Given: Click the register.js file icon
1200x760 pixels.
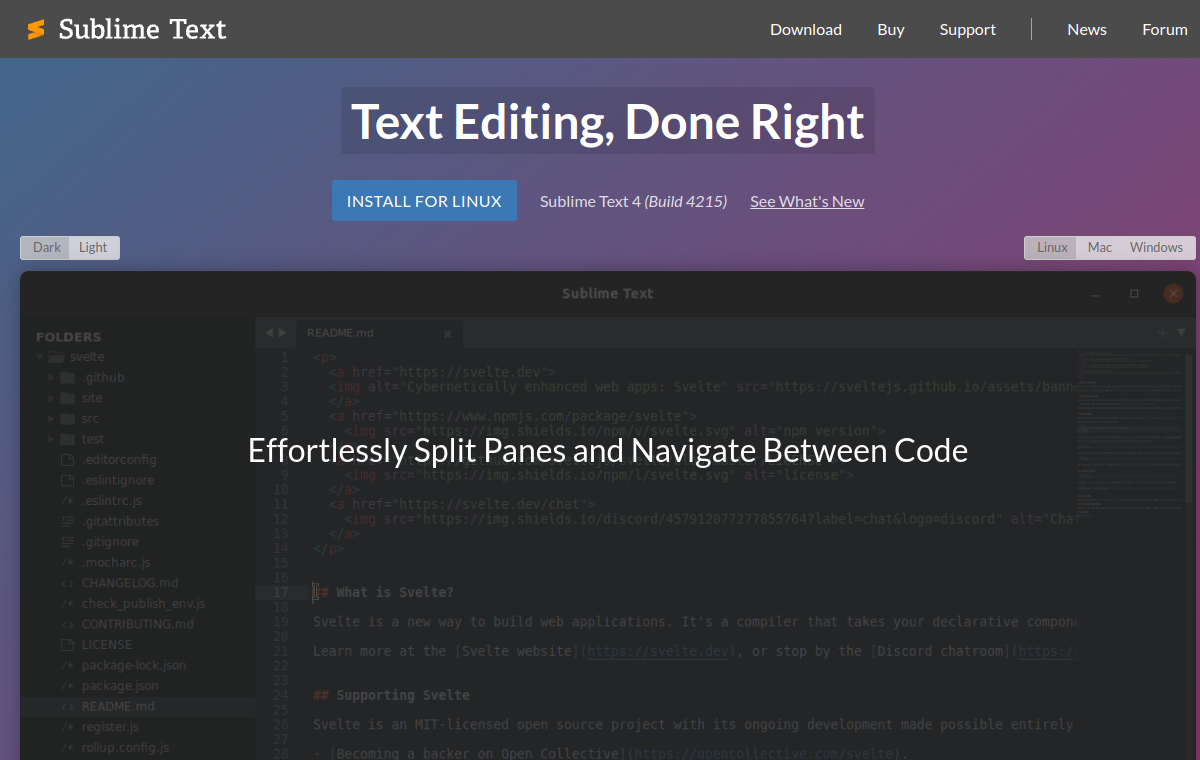Looking at the screenshot, I should (x=68, y=727).
